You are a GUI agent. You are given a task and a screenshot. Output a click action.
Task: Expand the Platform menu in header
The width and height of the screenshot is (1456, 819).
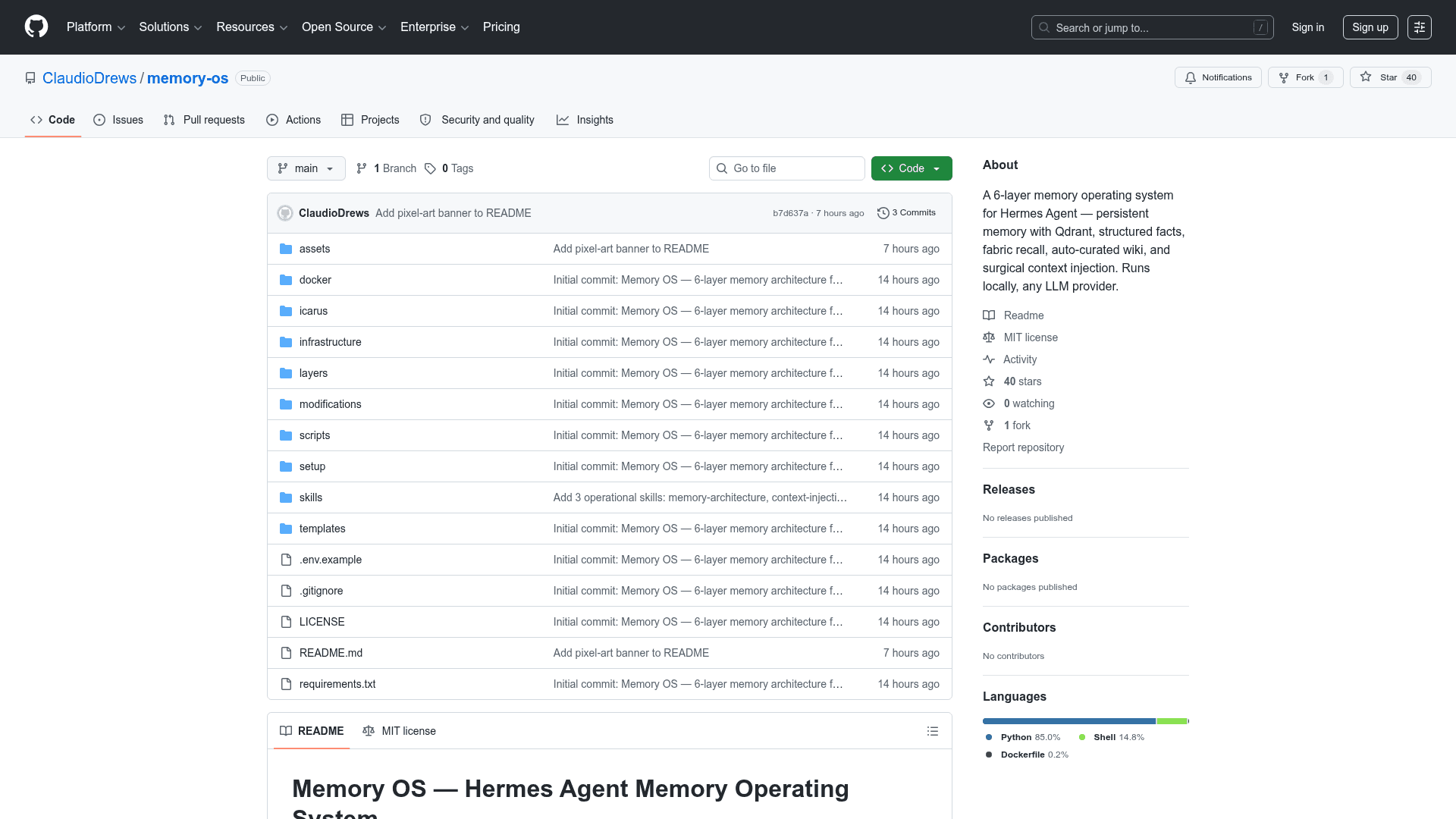(96, 27)
